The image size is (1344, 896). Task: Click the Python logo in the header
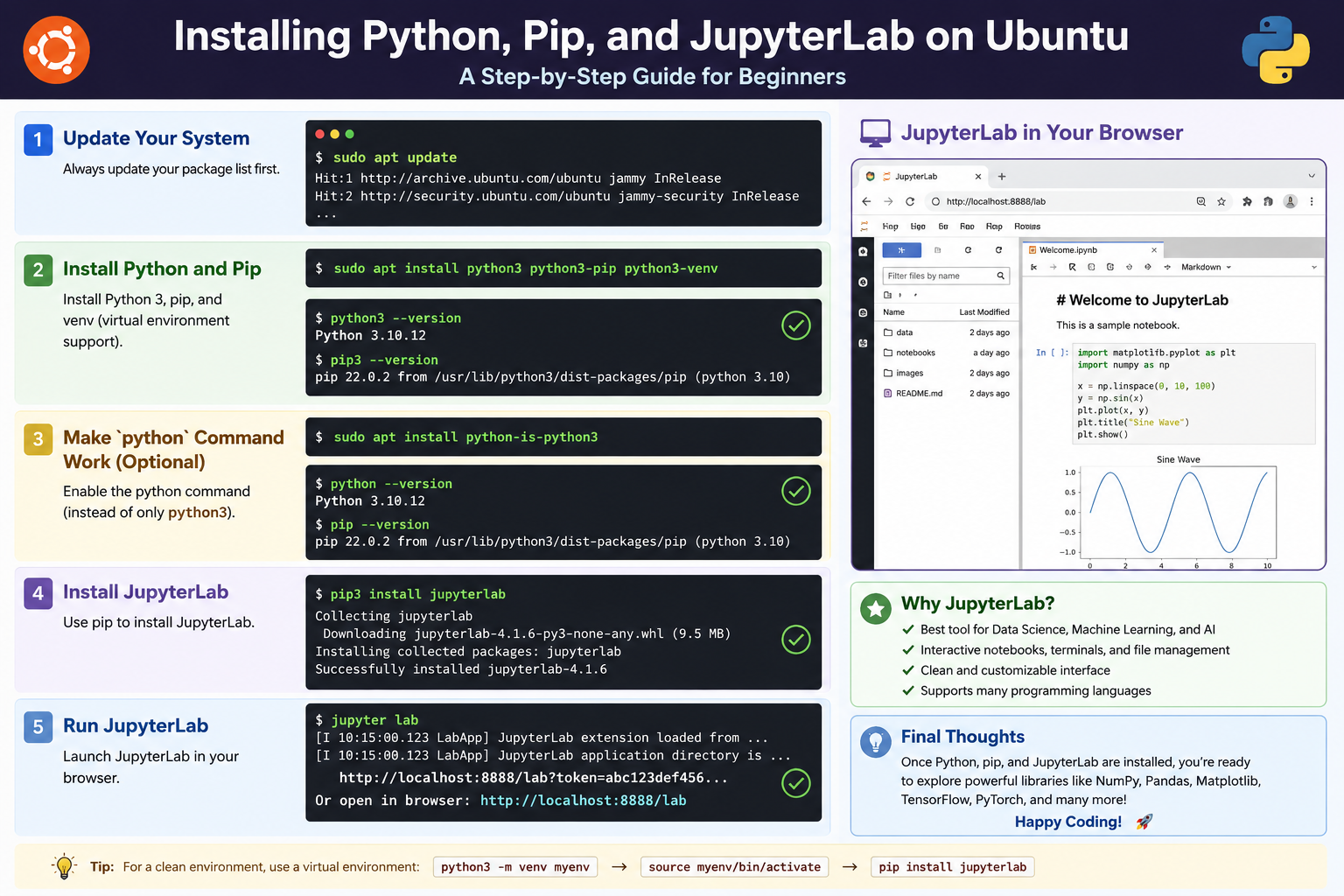(1276, 50)
